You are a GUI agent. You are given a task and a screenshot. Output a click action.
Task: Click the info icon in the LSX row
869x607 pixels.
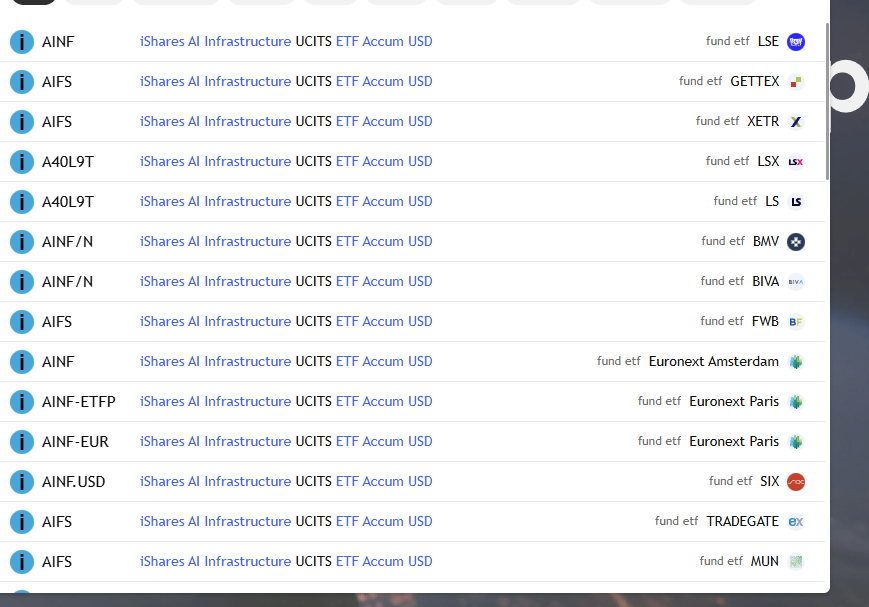pyautogui.click(x=22, y=162)
